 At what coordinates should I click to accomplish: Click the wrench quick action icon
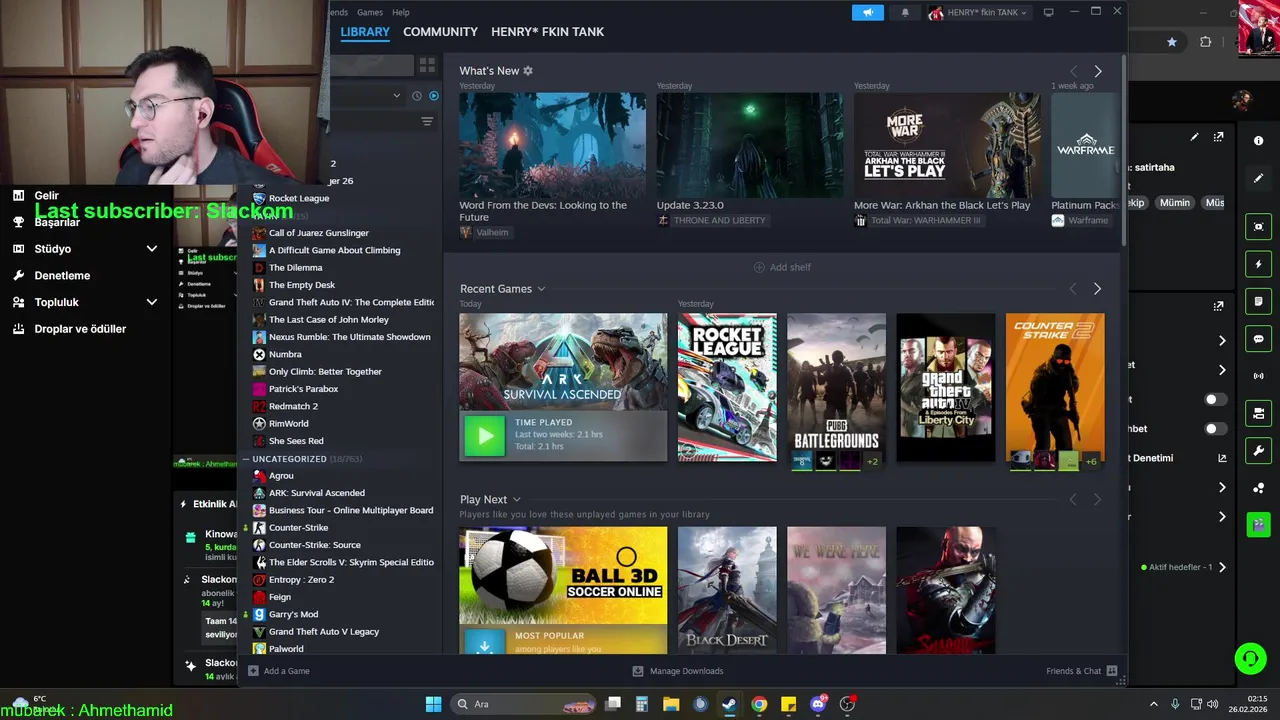click(x=1258, y=450)
